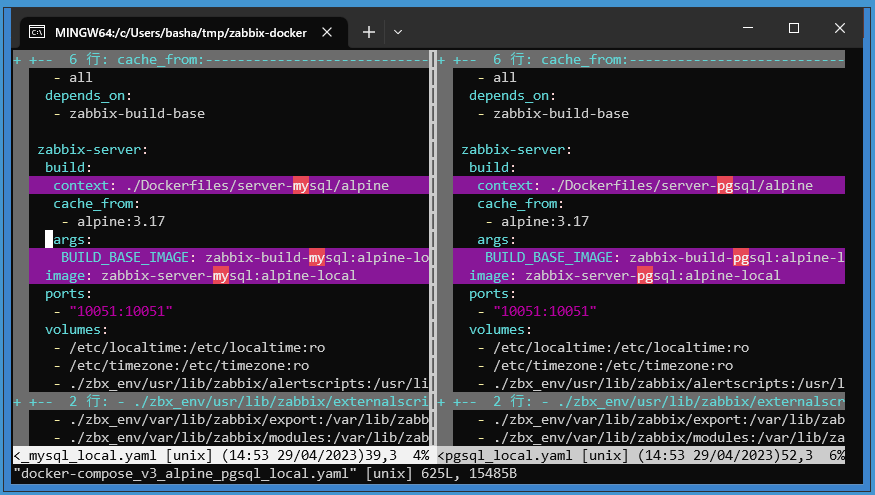875x495 pixels.
Task: Click left pane alertscripts volume line
Action: tap(241, 384)
